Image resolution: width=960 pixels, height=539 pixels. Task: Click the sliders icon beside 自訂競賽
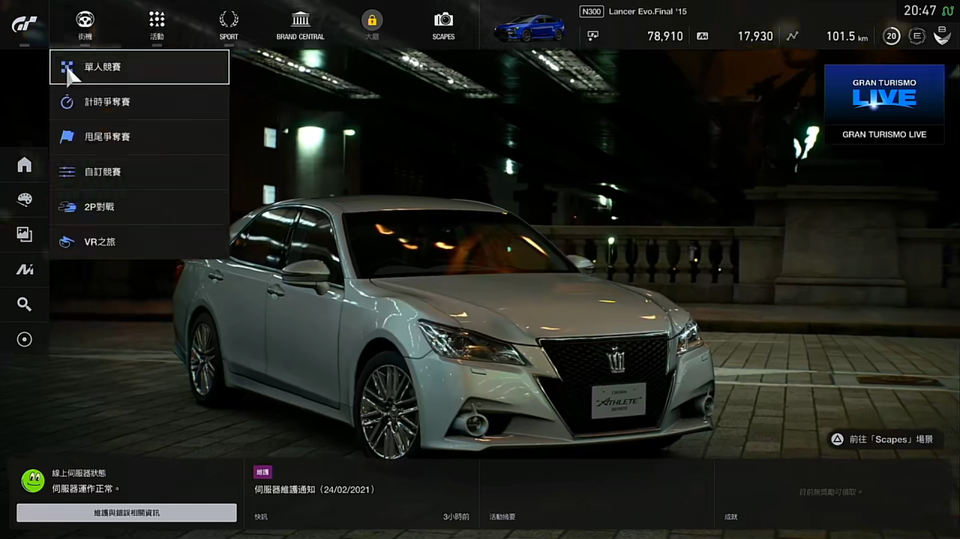click(x=67, y=172)
